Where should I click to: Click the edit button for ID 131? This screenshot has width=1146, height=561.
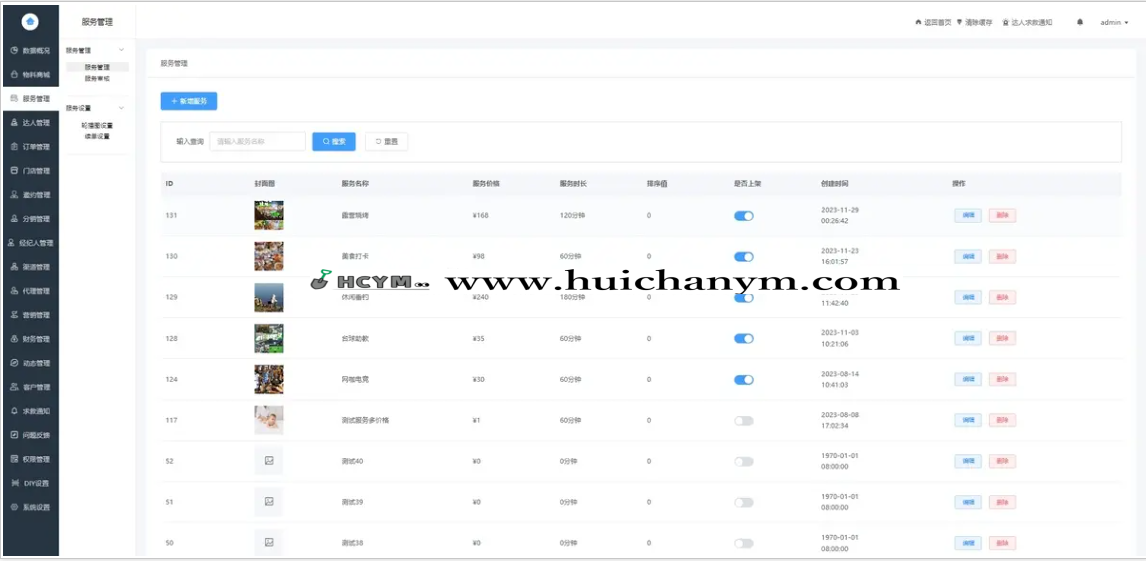(x=968, y=215)
